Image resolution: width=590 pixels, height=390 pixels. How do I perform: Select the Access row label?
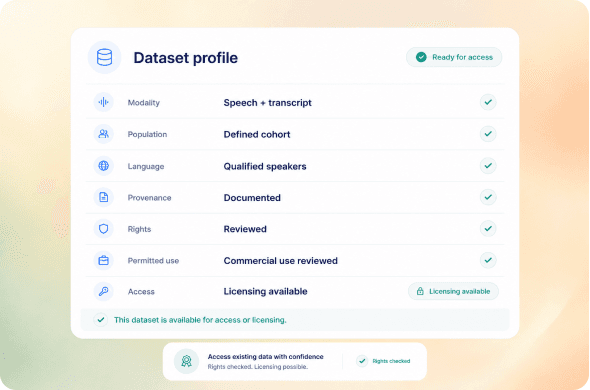141,292
